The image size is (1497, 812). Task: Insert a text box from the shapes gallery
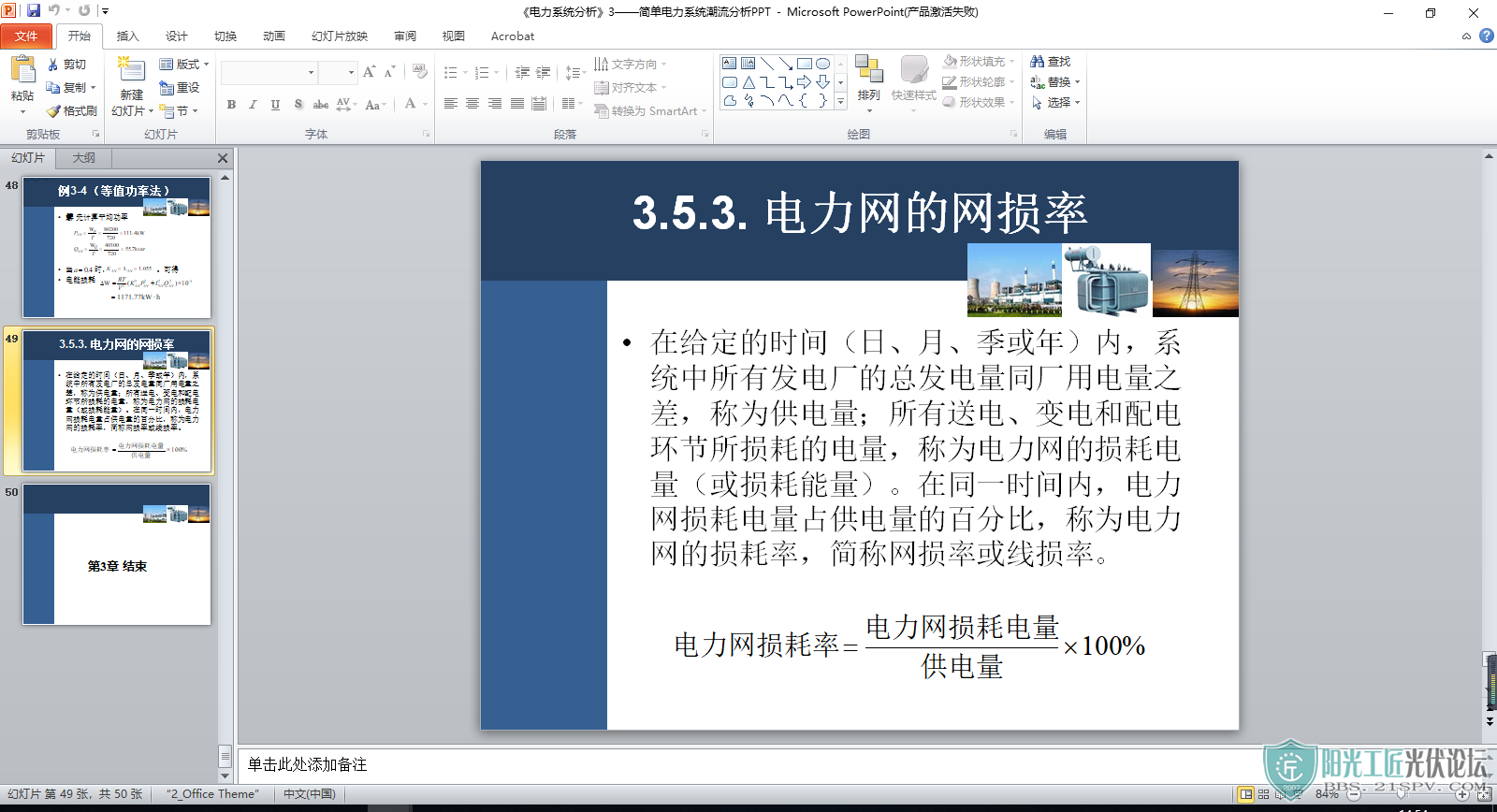click(729, 64)
